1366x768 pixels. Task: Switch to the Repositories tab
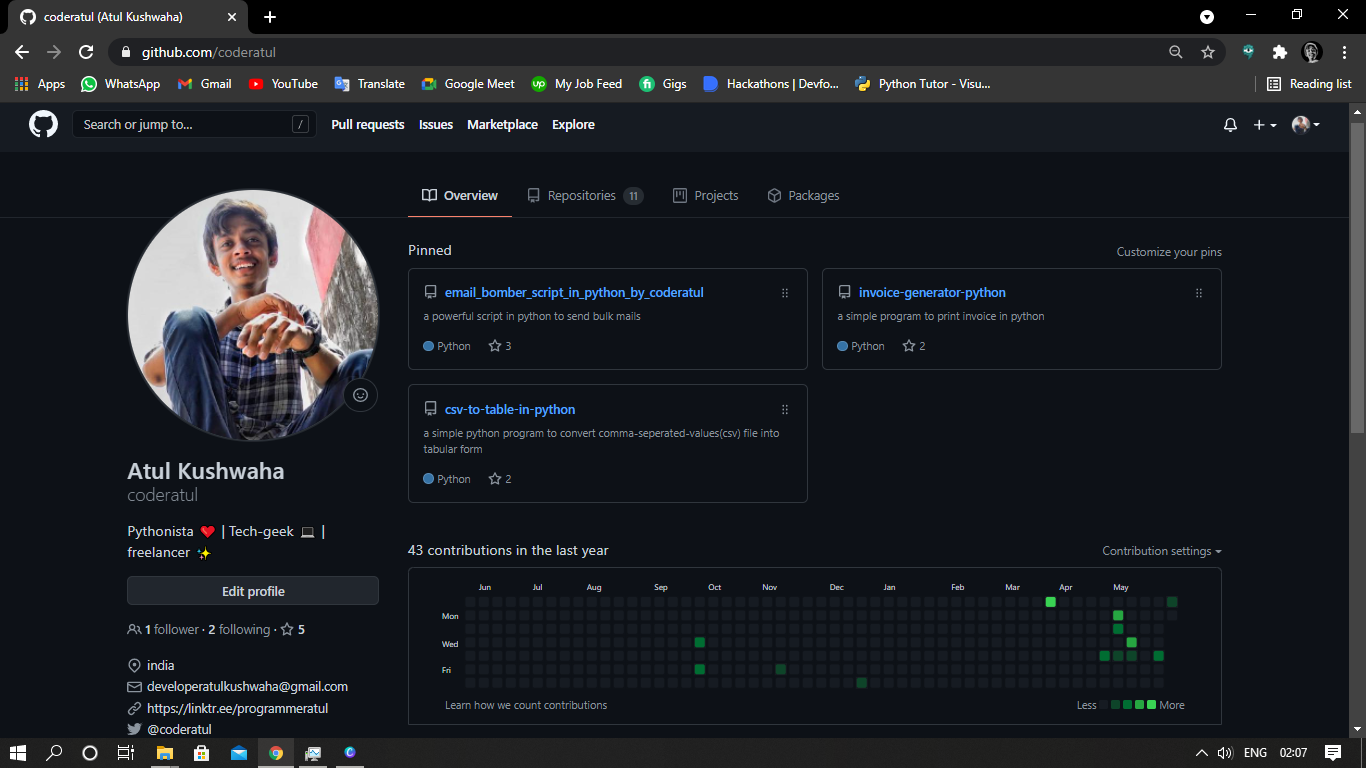point(584,196)
